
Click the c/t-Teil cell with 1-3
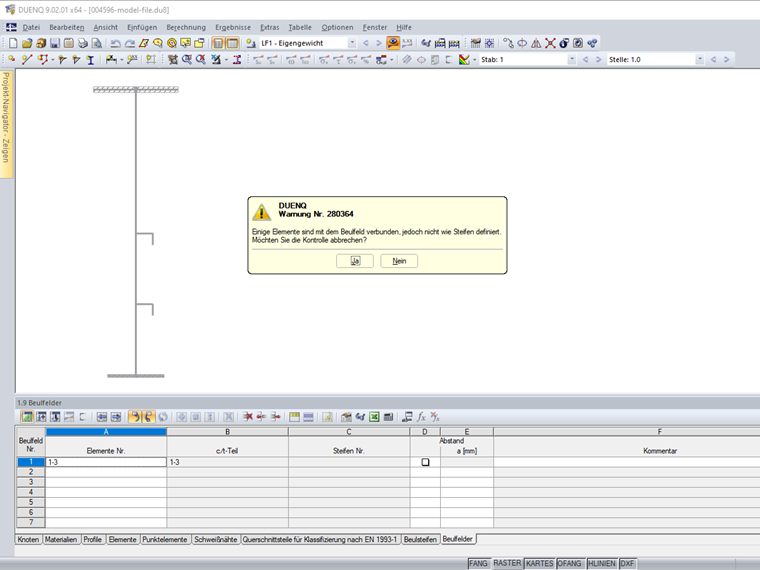[x=227, y=462]
